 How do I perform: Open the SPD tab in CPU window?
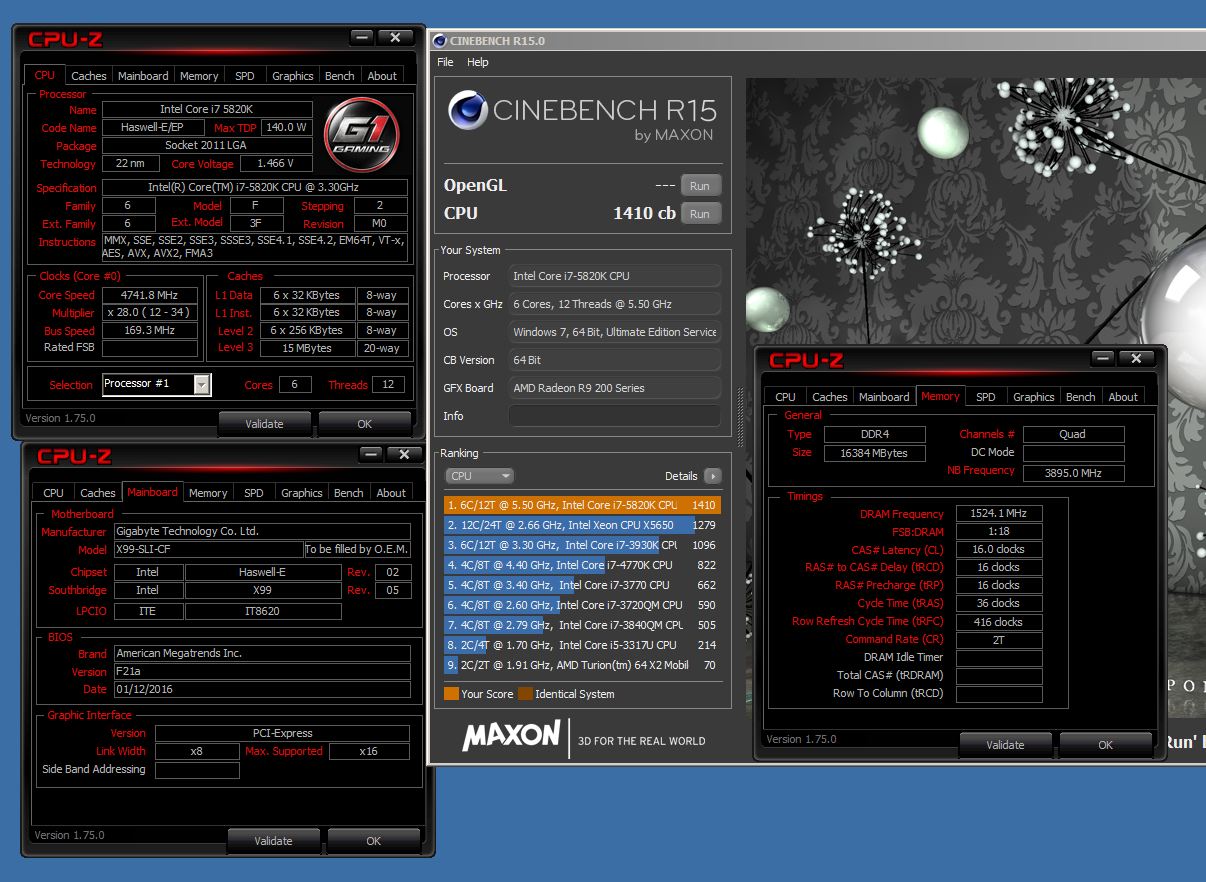[245, 76]
